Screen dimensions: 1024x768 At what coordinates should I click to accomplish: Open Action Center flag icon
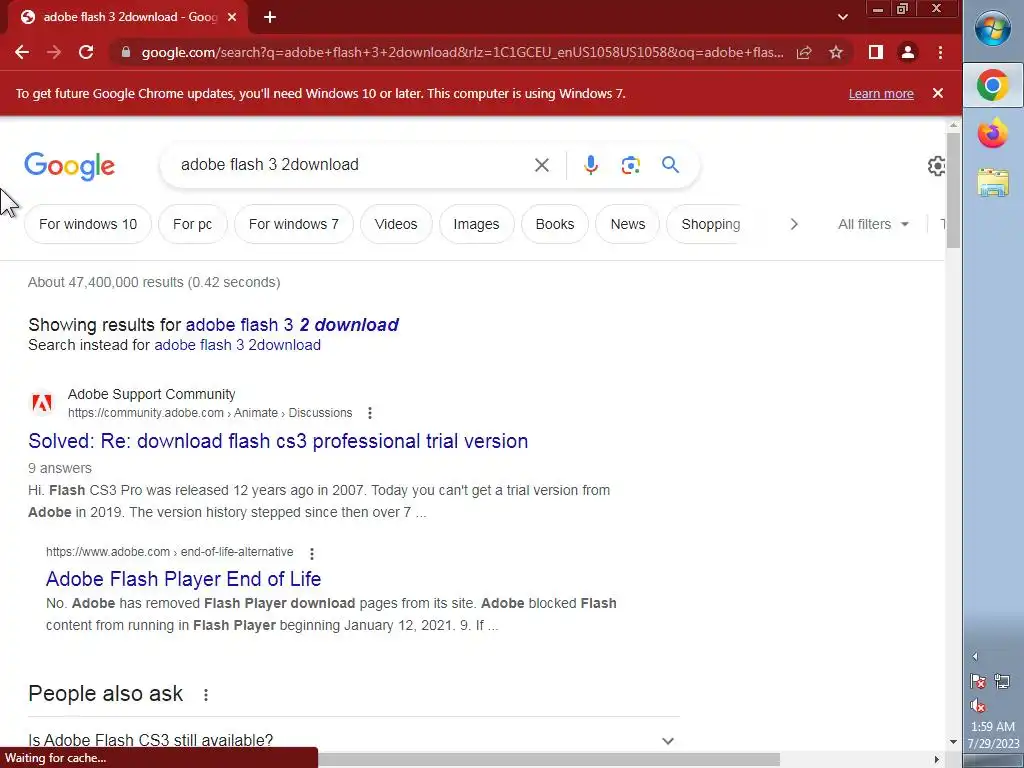coord(978,682)
